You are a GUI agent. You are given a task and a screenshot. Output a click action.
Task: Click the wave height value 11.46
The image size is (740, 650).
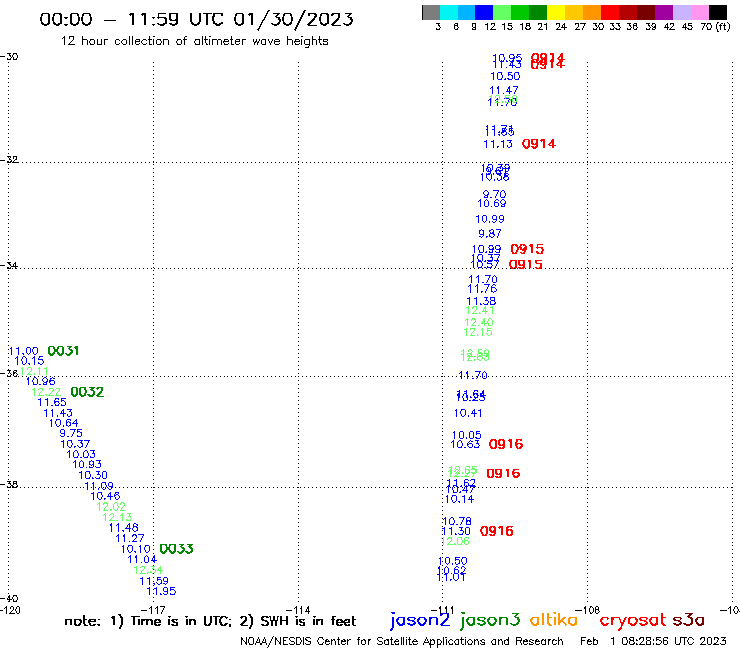[x=124, y=527]
